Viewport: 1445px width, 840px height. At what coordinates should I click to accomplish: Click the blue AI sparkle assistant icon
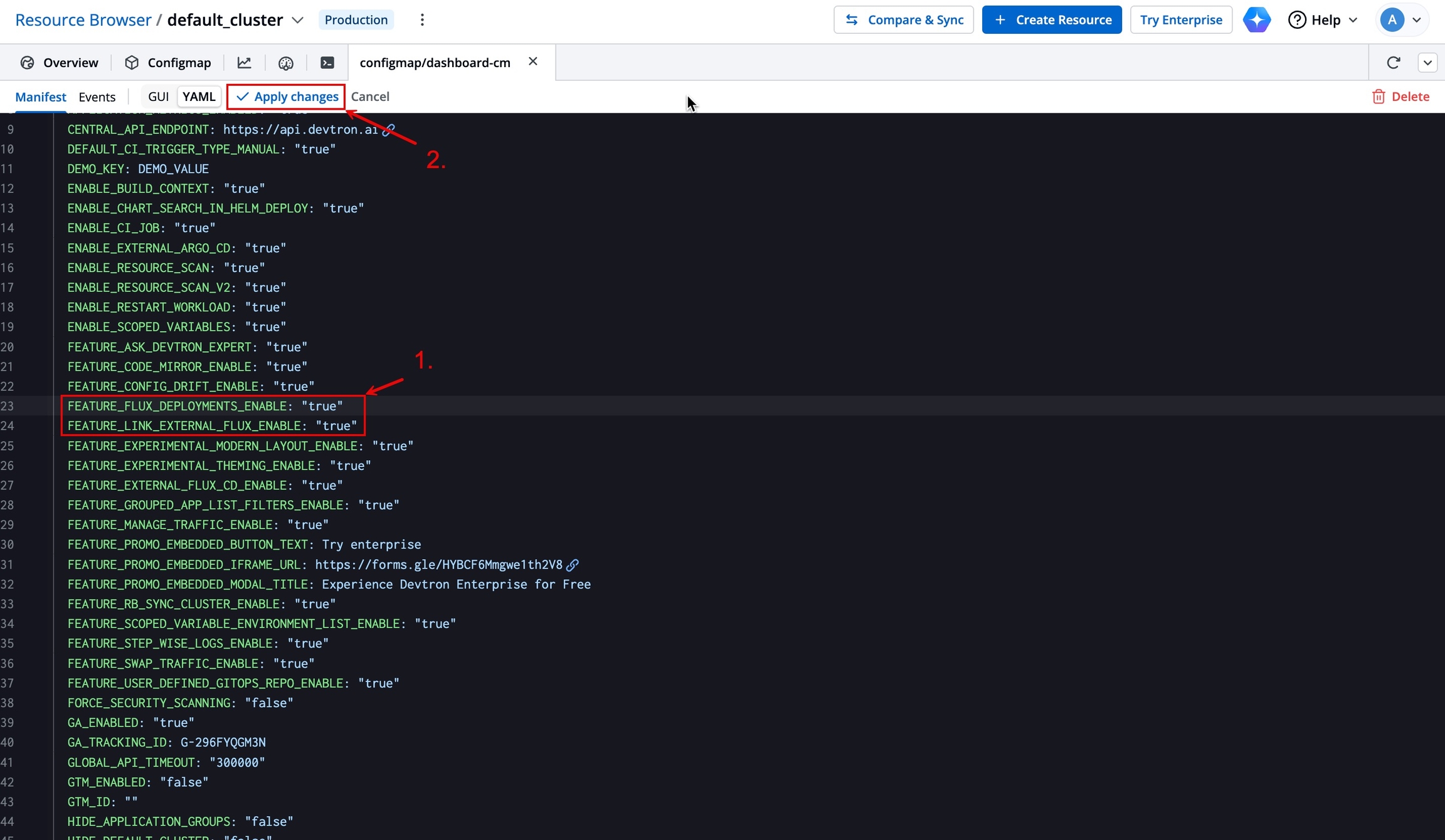[x=1257, y=20]
